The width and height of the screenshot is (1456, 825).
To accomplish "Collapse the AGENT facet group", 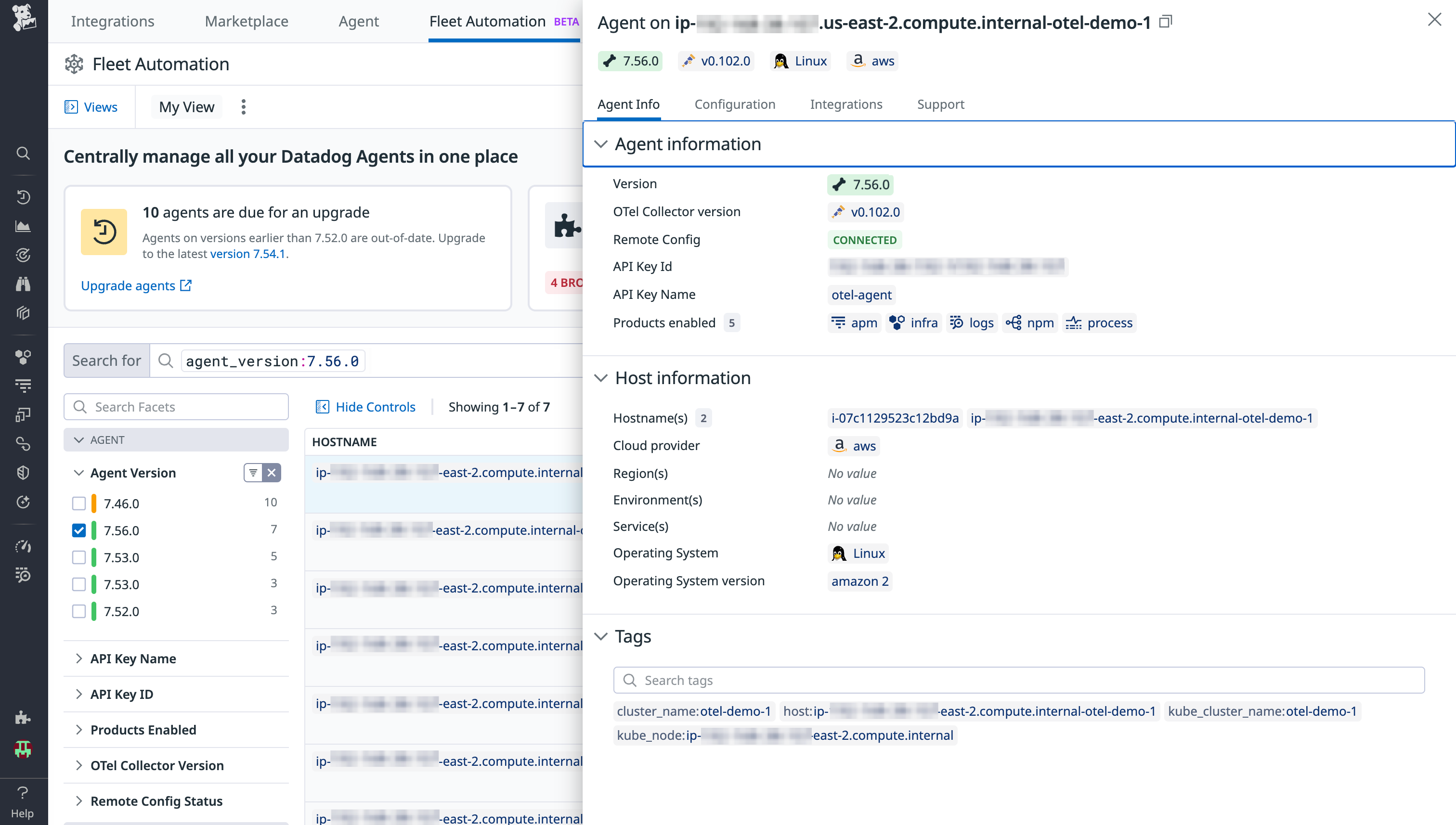I will click(x=79, y=440).
